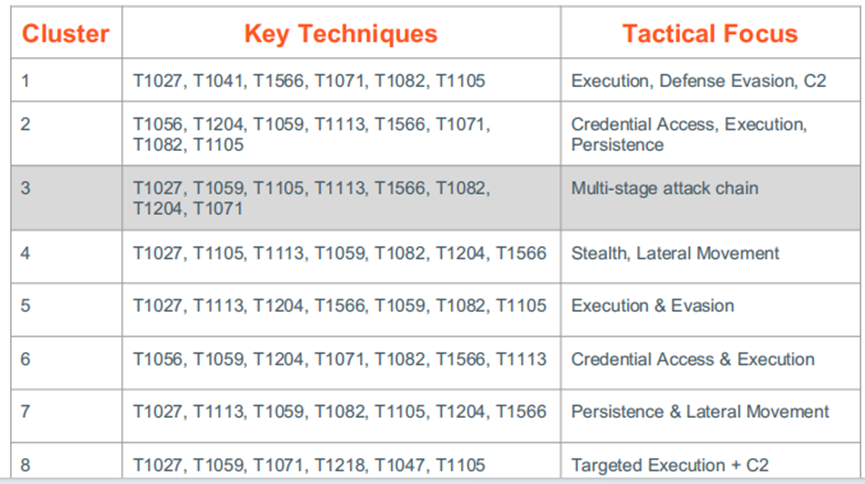This screenshot has width=865, height=484.
Task: Select the techniques cell beginning T1056, T1204, T1059, T1113
Action: click(x=311, y=135)
